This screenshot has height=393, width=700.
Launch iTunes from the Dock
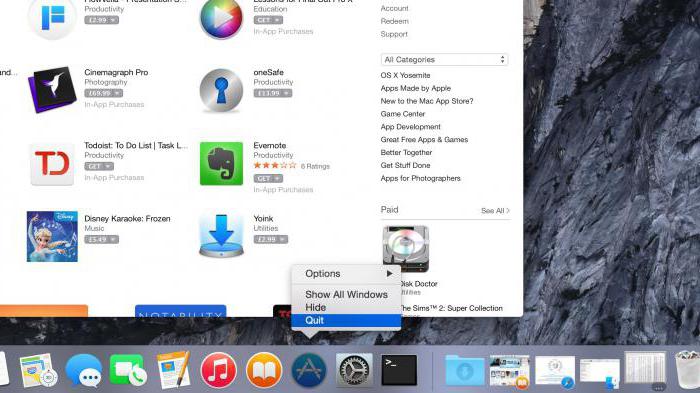219,370
